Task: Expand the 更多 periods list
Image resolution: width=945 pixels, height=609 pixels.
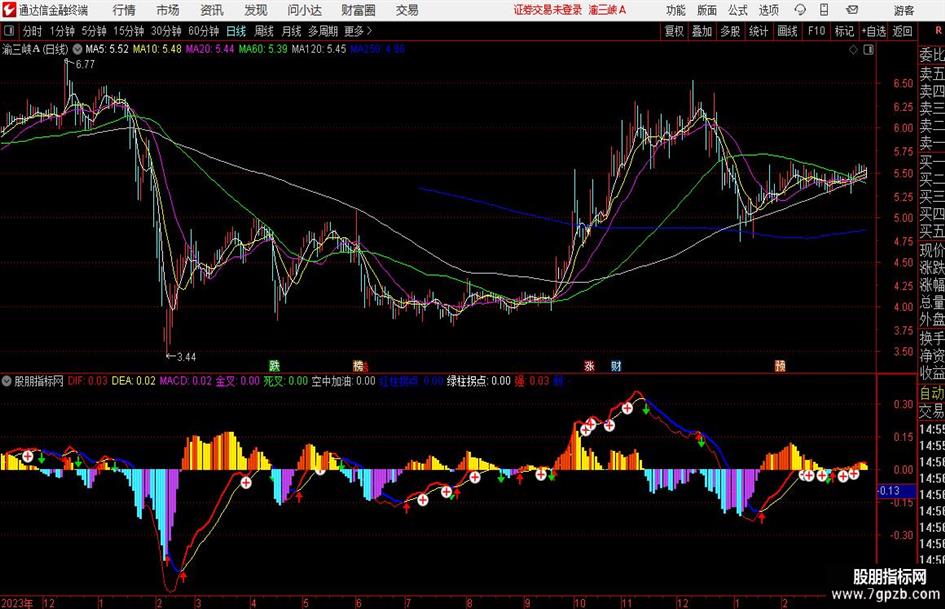Action: coord(358,31)
